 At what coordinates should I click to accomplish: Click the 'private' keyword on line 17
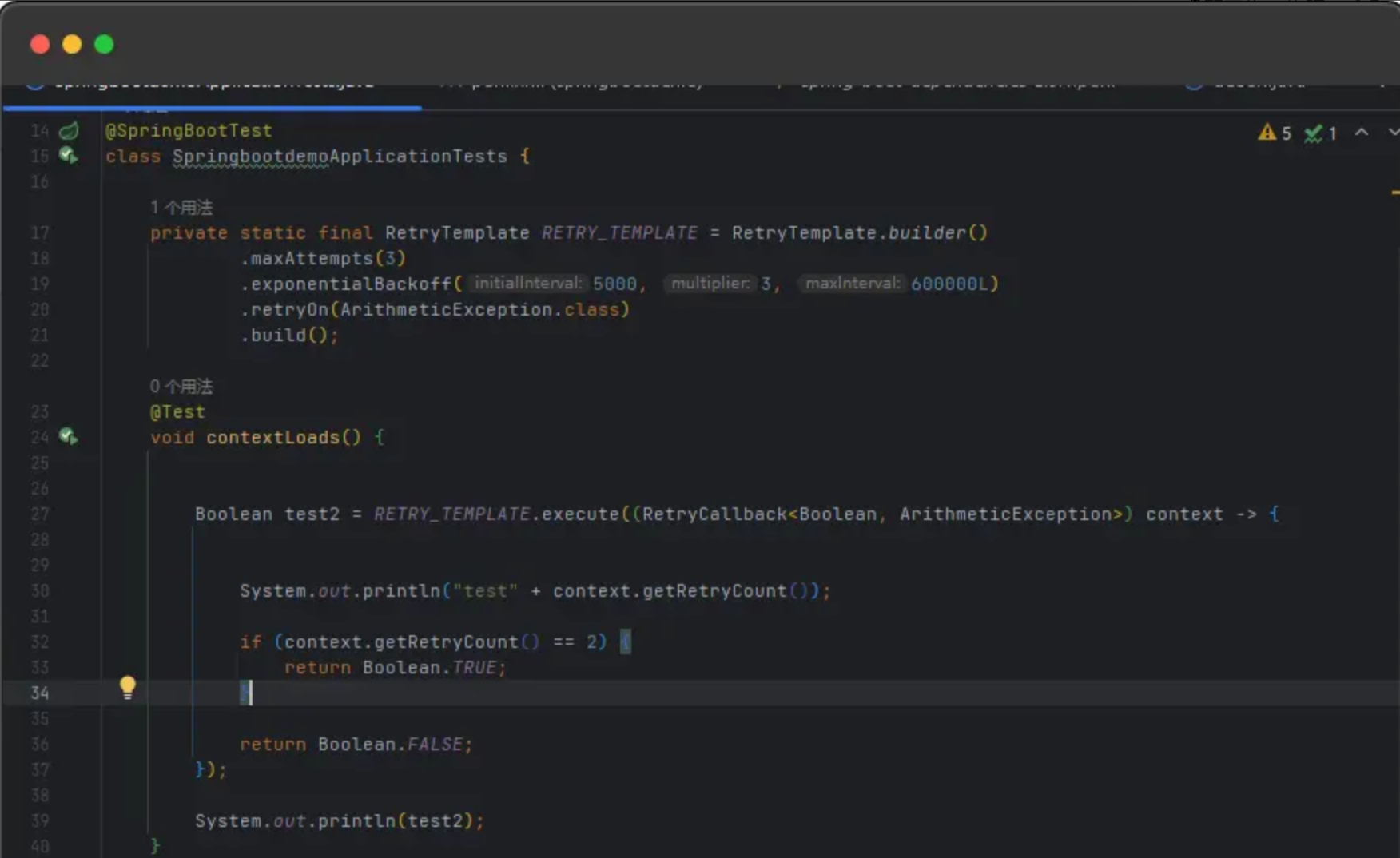(x=189, y=233)
